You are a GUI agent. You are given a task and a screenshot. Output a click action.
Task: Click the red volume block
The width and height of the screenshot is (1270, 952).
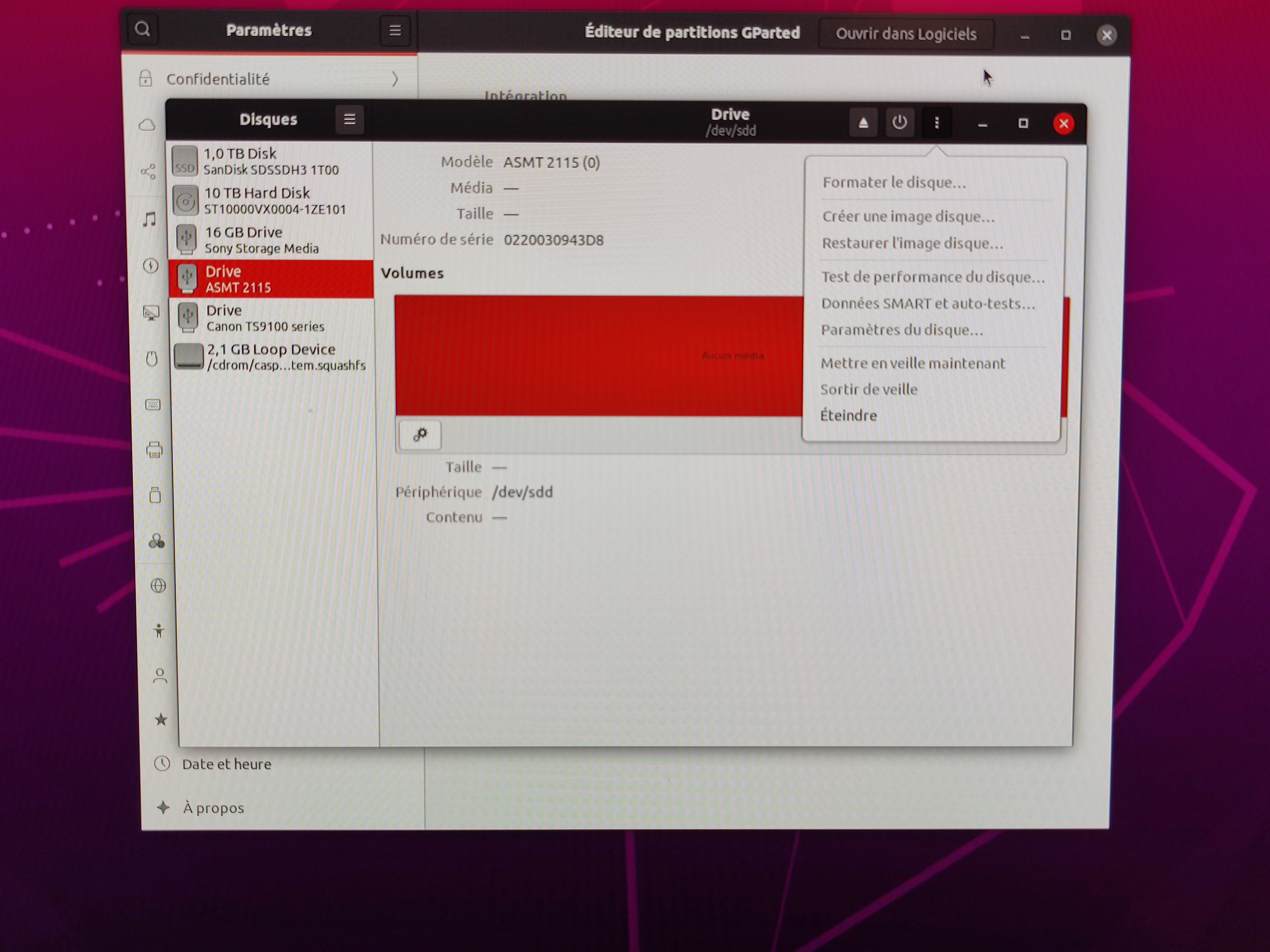(597, 356)
